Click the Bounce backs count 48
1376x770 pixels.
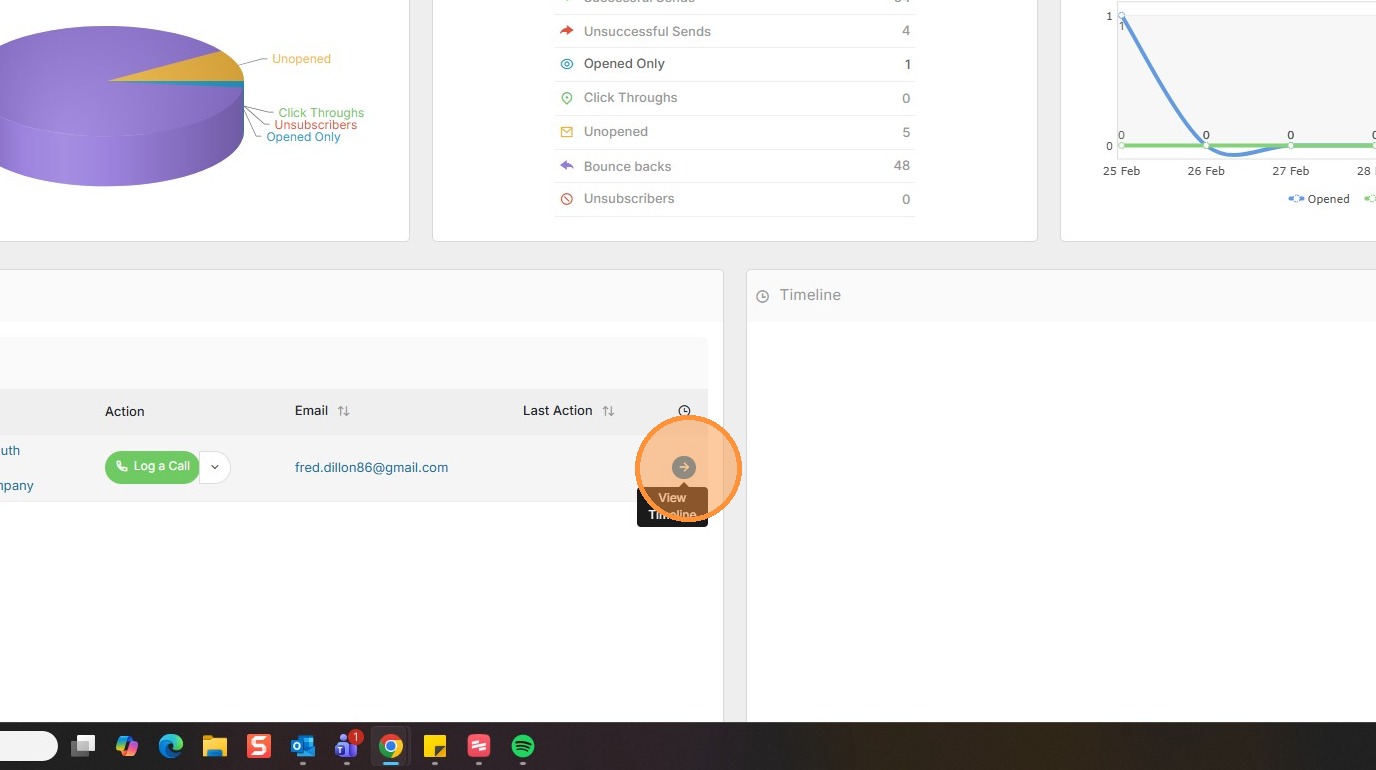(902, 165)
